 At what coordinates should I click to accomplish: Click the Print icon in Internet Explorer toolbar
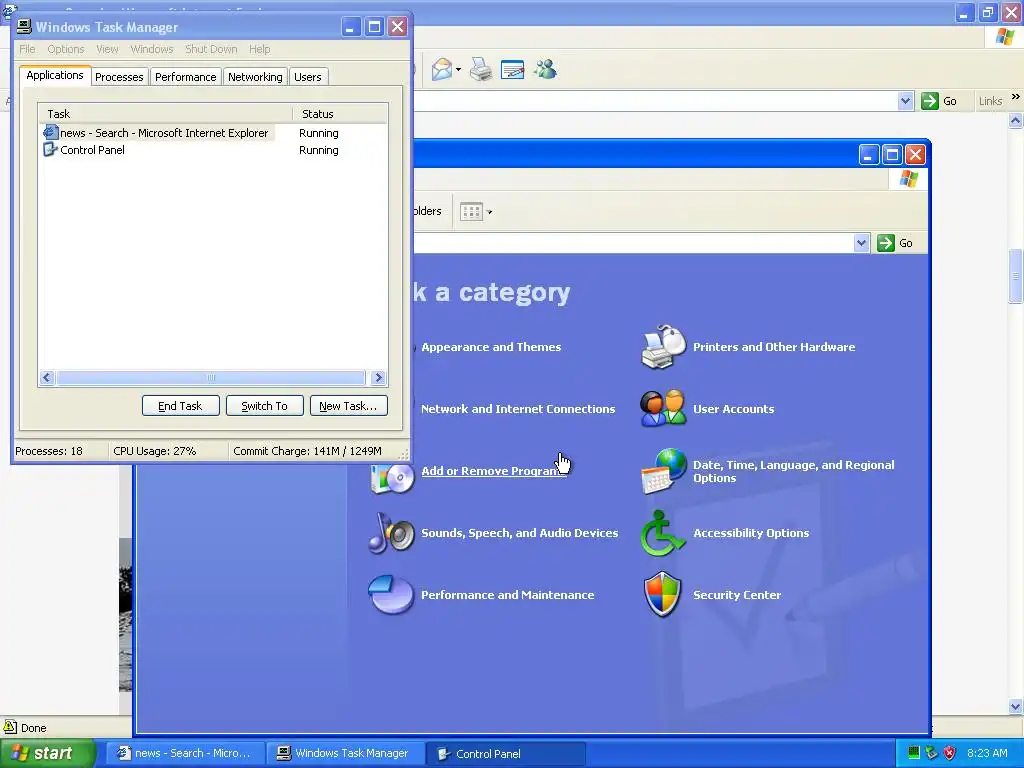click(481, 69)
